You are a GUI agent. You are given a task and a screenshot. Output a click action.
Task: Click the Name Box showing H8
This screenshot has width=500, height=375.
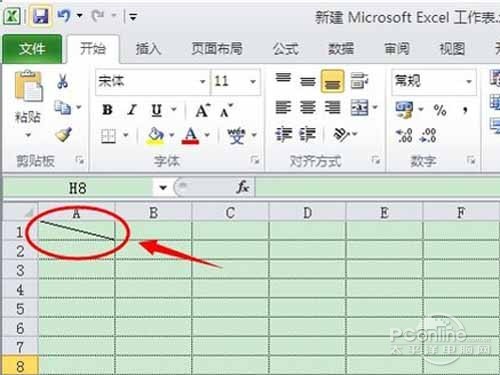click(77, 188)
